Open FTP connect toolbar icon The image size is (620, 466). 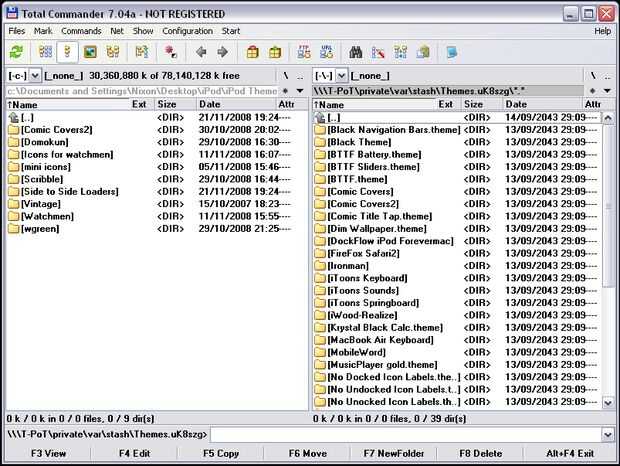[304, 52]
